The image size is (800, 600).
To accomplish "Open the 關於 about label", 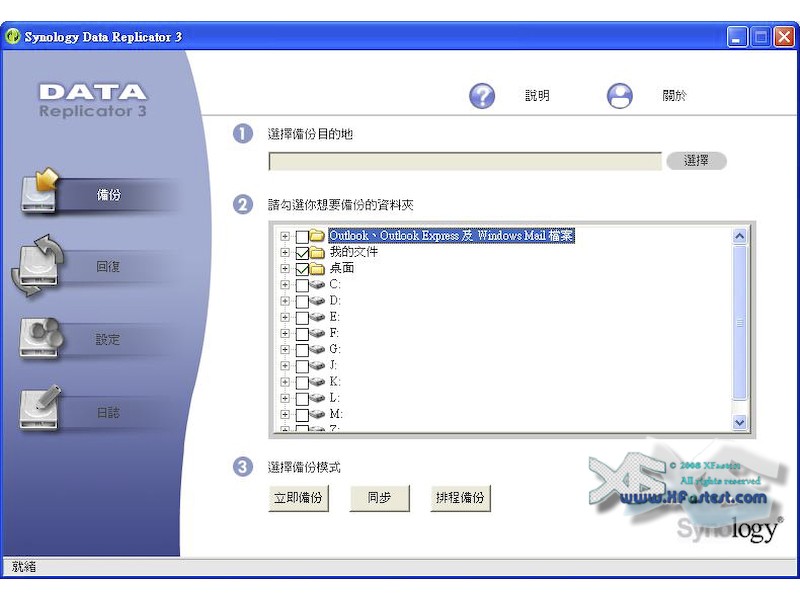I will click(674, 95).
